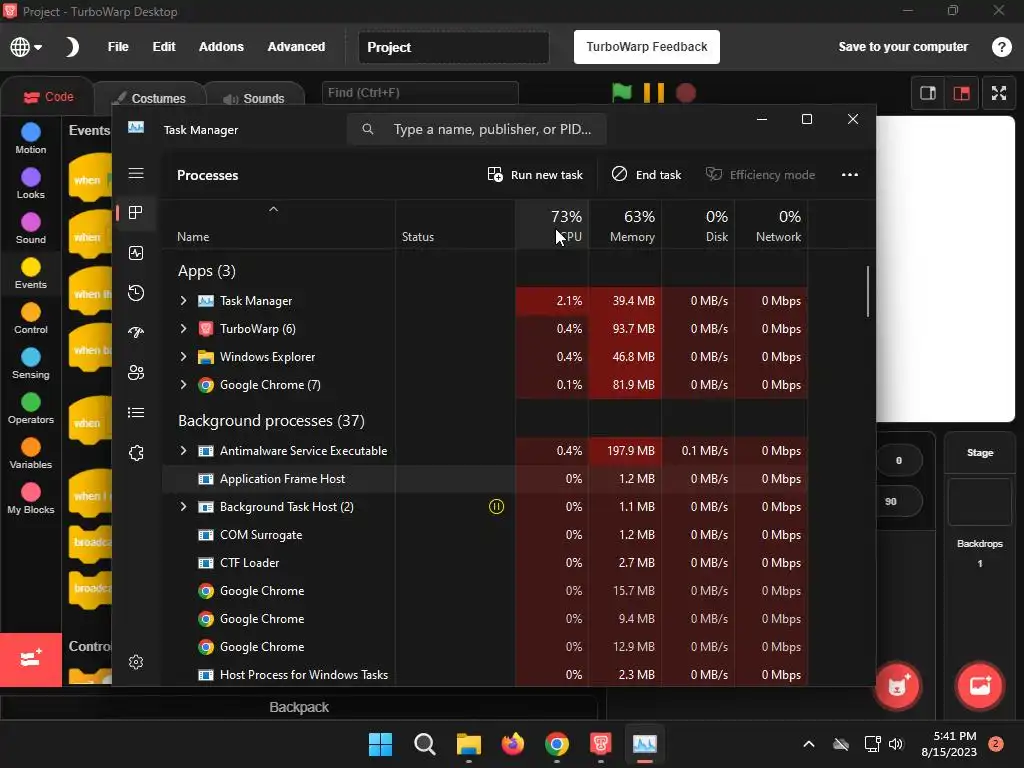Switch to the Sounds tab
Screen dimensions: 1024x768
tap(254, 98)
